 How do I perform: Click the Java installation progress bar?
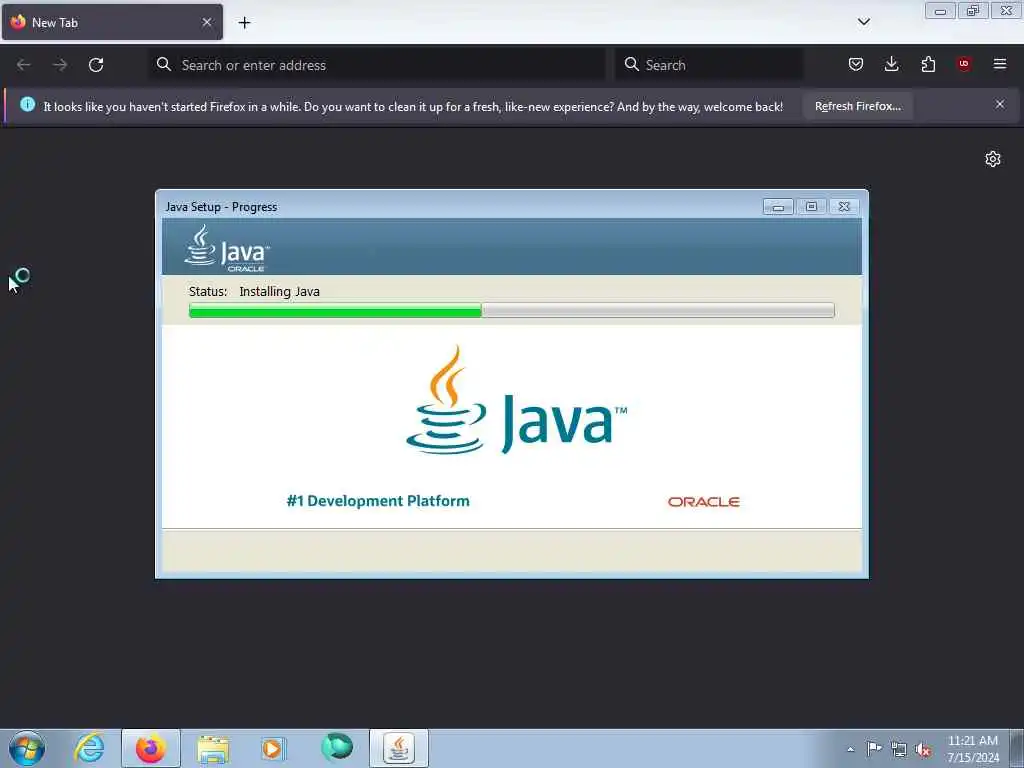[511, 310]
